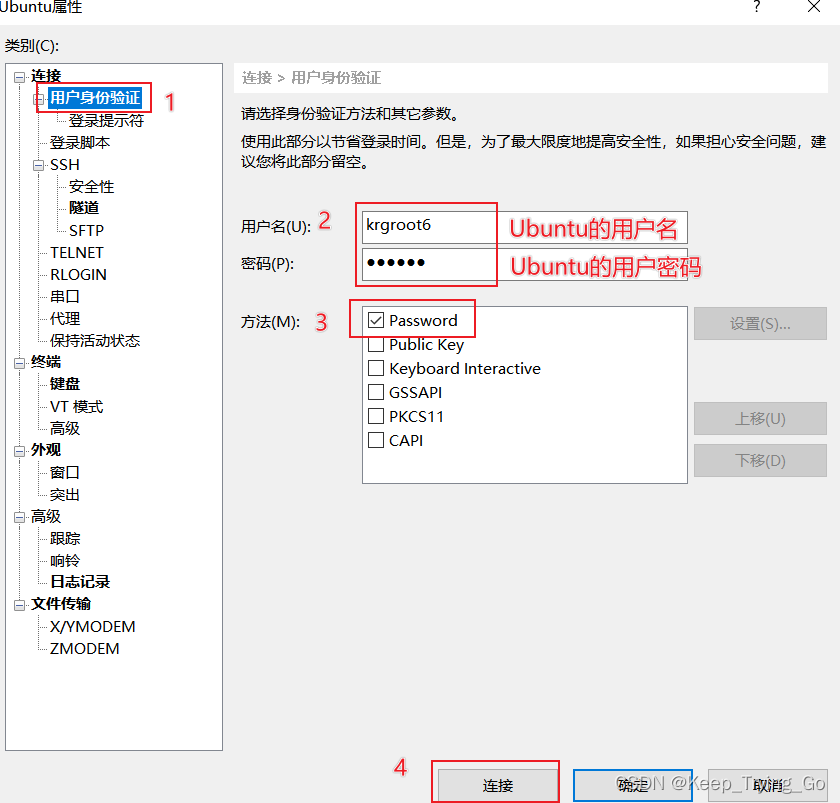840x803 pixels.
Task: Enable the Password authentication checkbox
Action: click(377, 320)
